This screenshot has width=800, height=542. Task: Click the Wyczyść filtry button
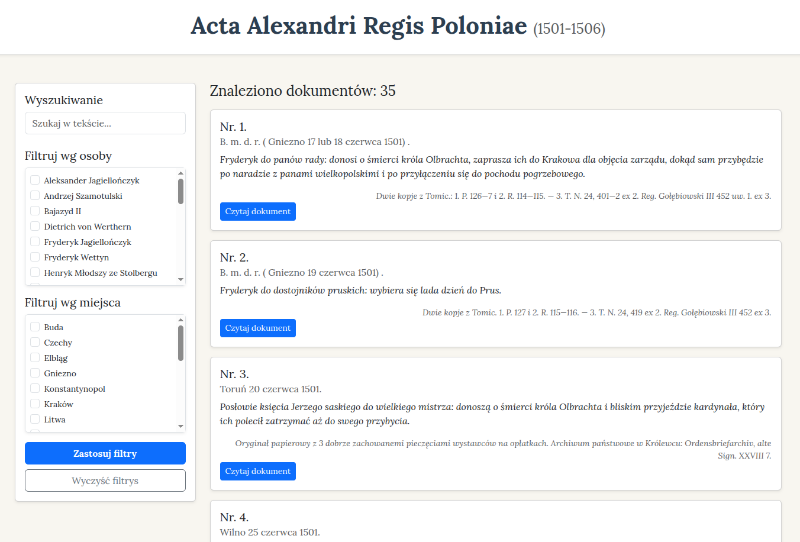coord(105,481)
